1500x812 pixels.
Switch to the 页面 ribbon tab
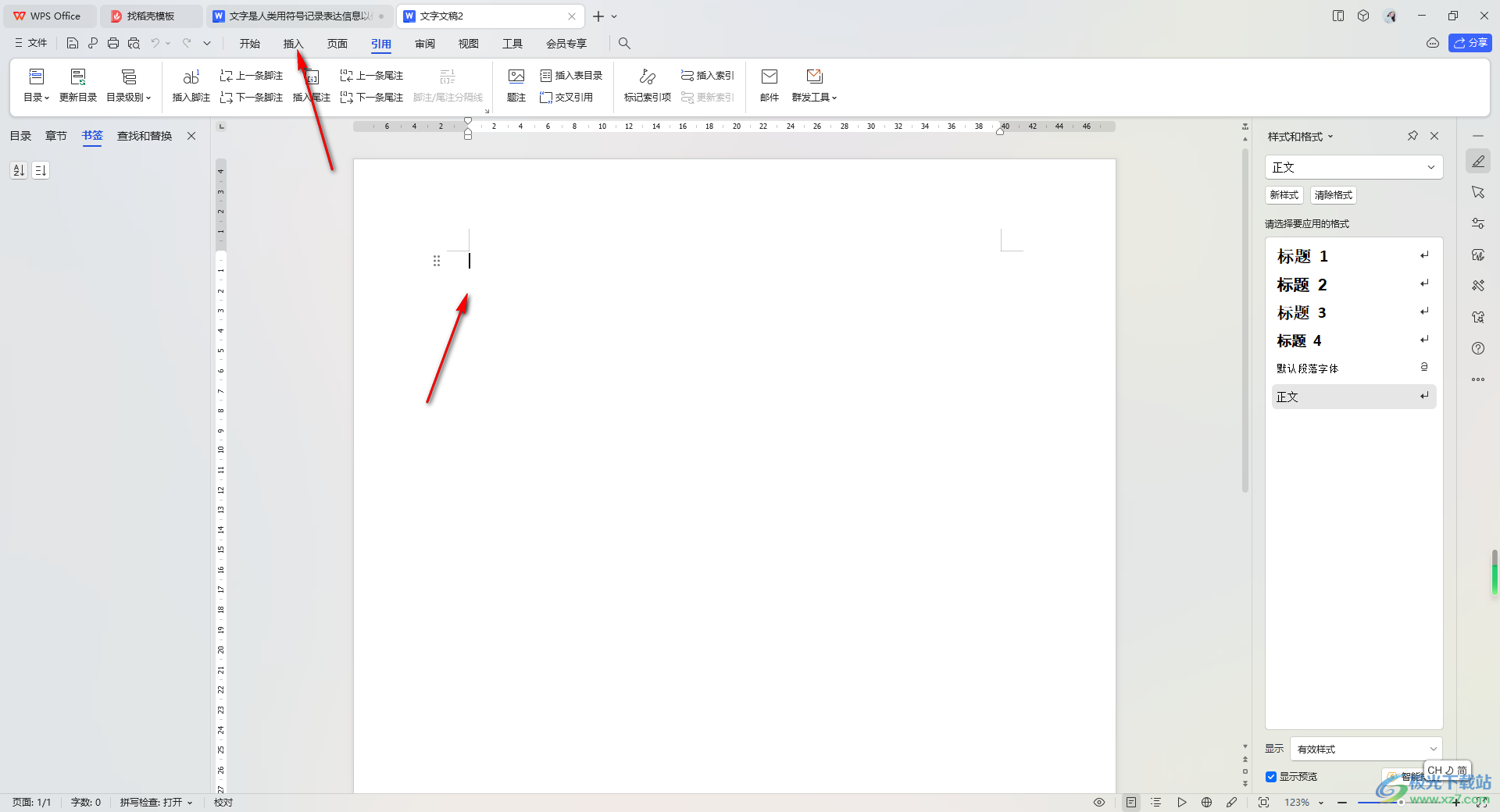(337, 44)
